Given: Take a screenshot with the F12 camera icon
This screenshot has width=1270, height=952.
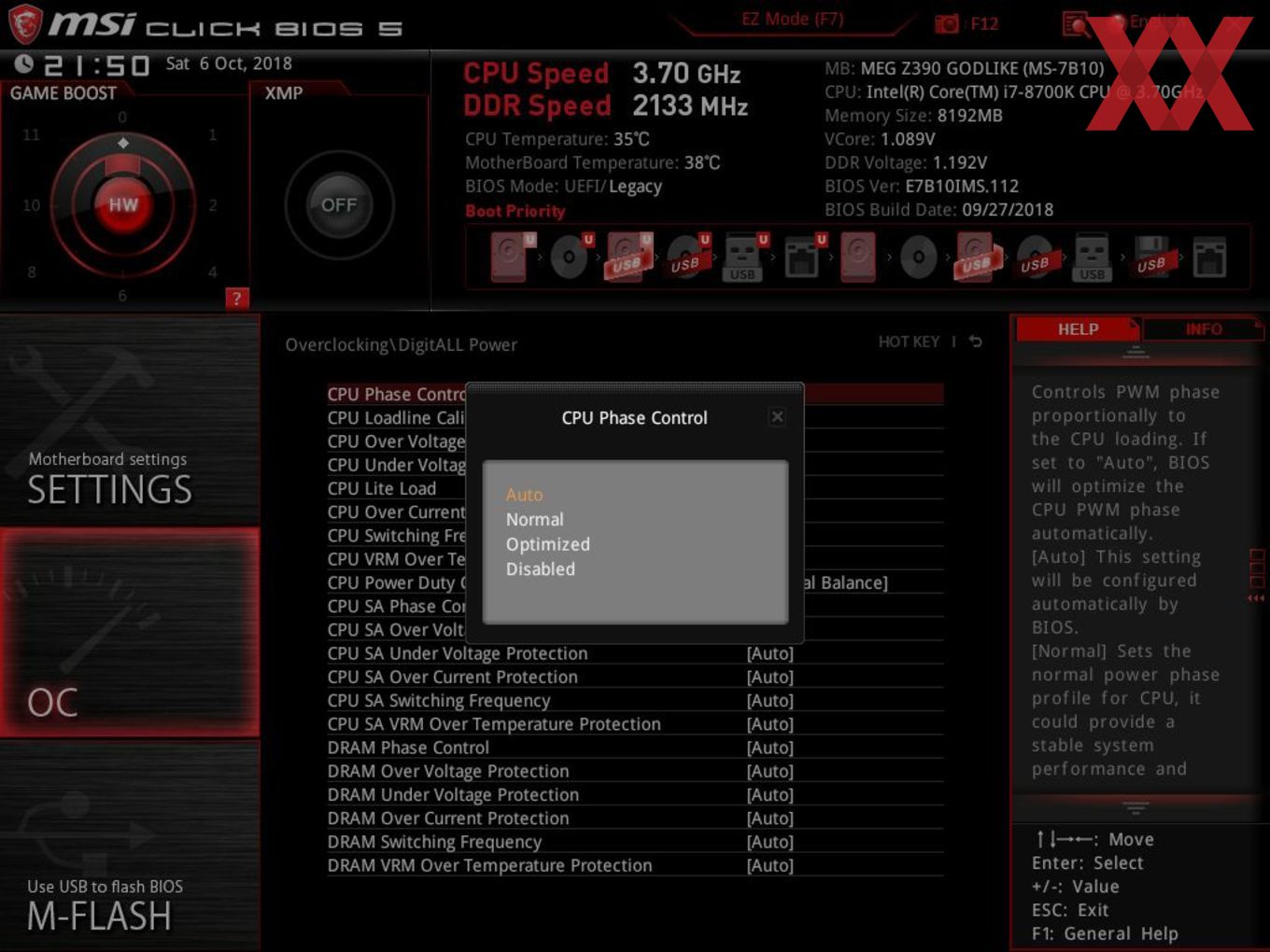Looking at the screenshot, I should point(946,23).
